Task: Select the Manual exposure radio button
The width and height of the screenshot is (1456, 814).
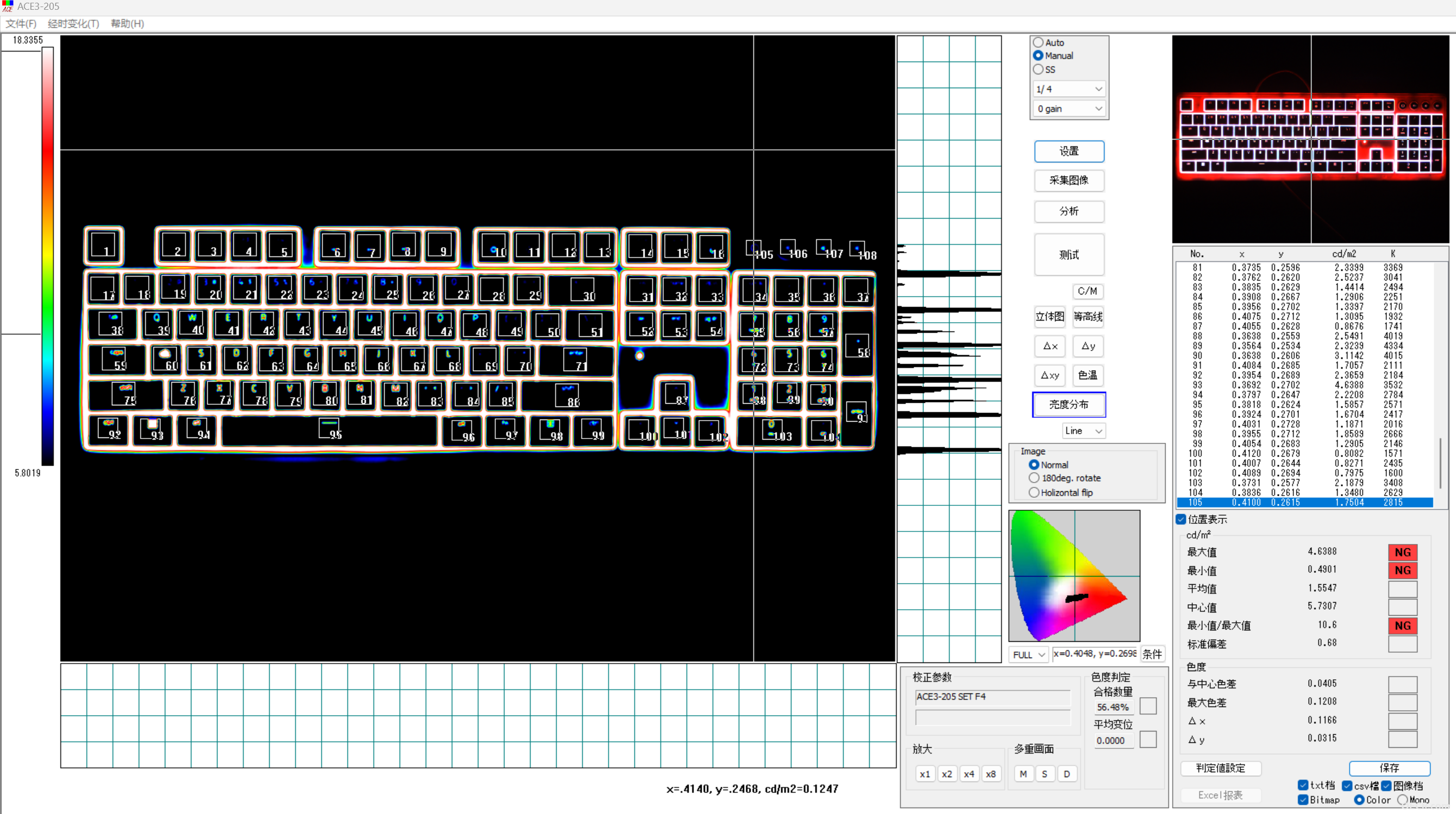Action: [1038, 55]
